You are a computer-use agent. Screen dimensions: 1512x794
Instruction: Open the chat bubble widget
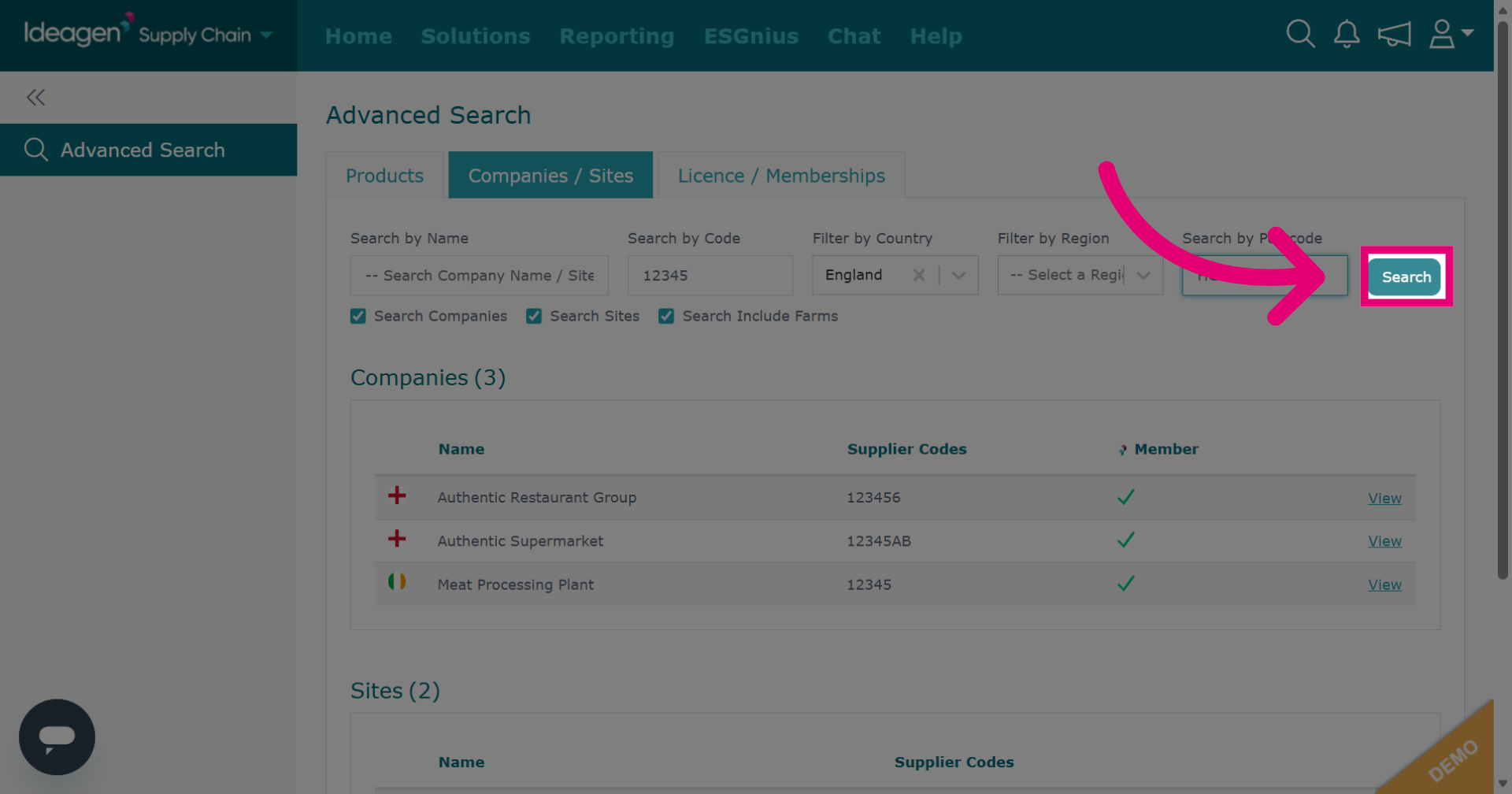click(57, 736)
